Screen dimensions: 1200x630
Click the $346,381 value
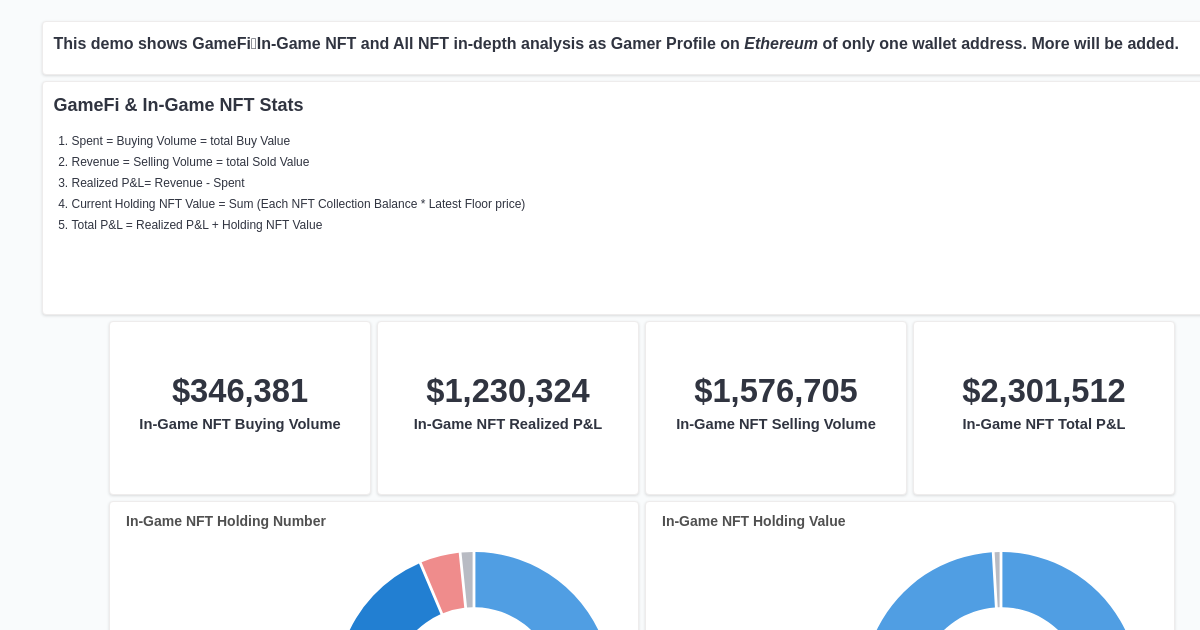[240, 391]
